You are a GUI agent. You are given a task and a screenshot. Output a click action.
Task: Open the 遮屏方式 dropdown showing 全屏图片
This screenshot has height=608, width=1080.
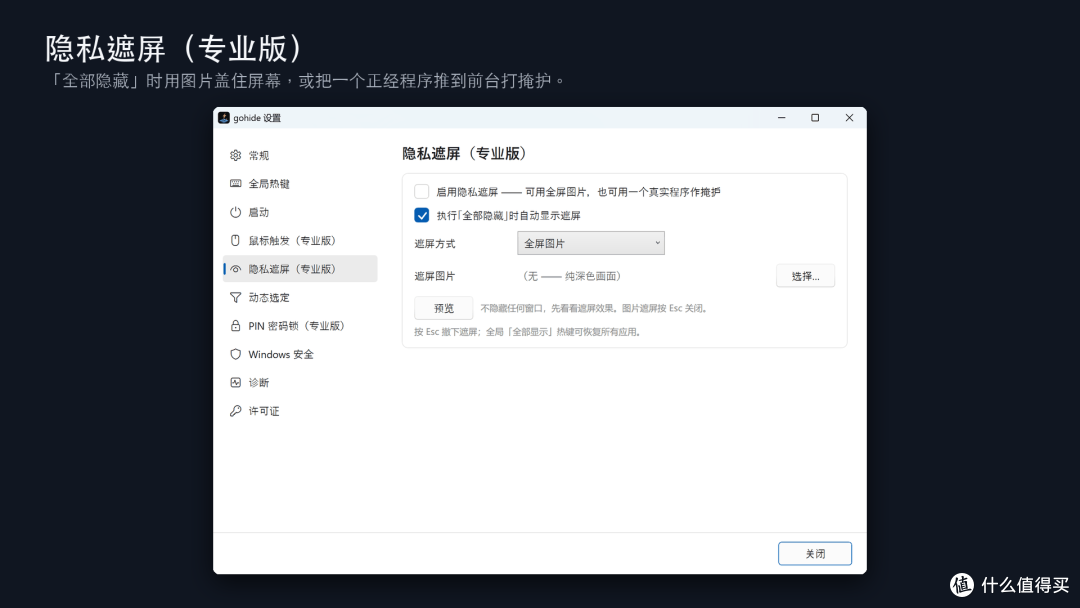click(x=591, y=243)
